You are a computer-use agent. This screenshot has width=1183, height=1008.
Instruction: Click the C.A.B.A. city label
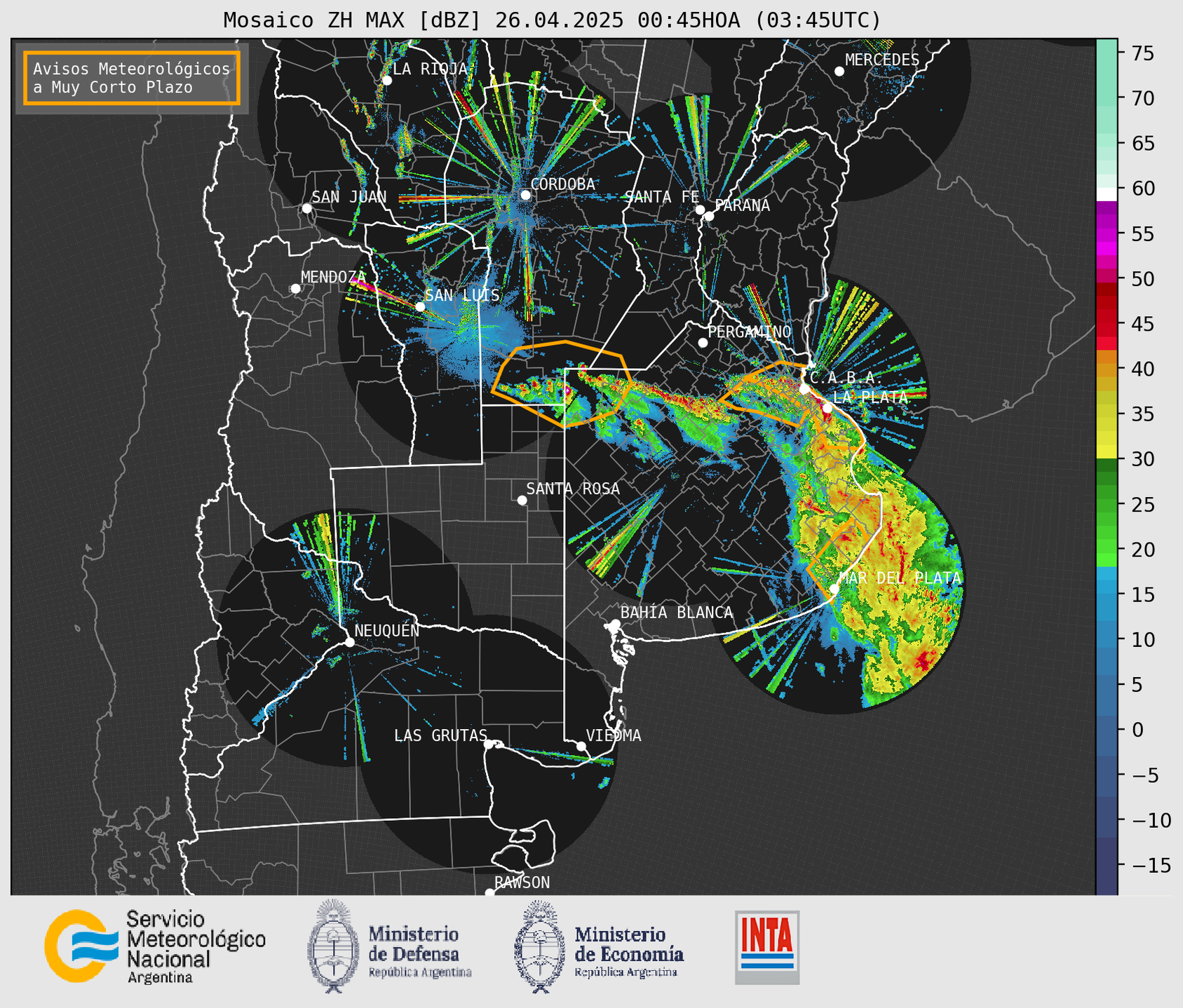point(846,379)
